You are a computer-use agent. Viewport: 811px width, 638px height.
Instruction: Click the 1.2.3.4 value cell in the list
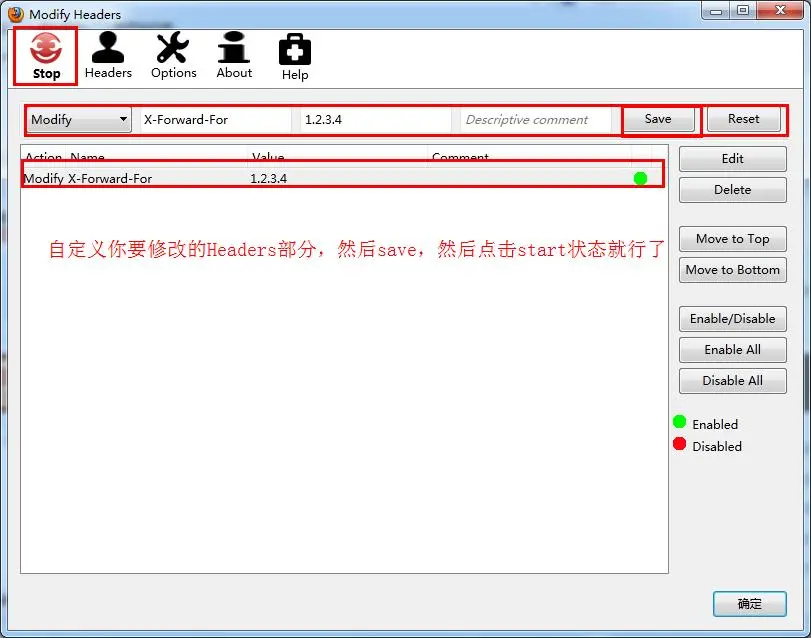click(268, 178)
